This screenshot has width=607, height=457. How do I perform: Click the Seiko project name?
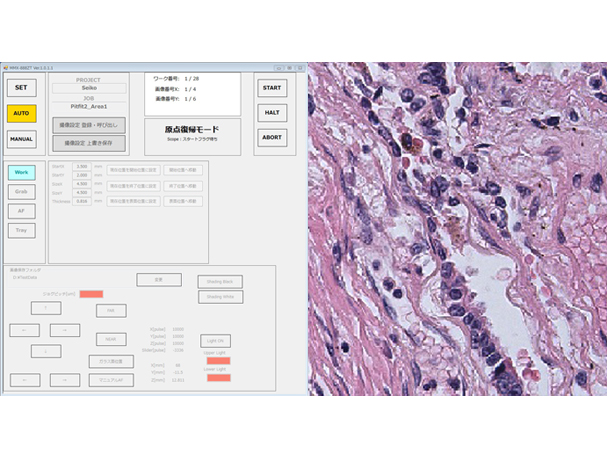(89, 88)
